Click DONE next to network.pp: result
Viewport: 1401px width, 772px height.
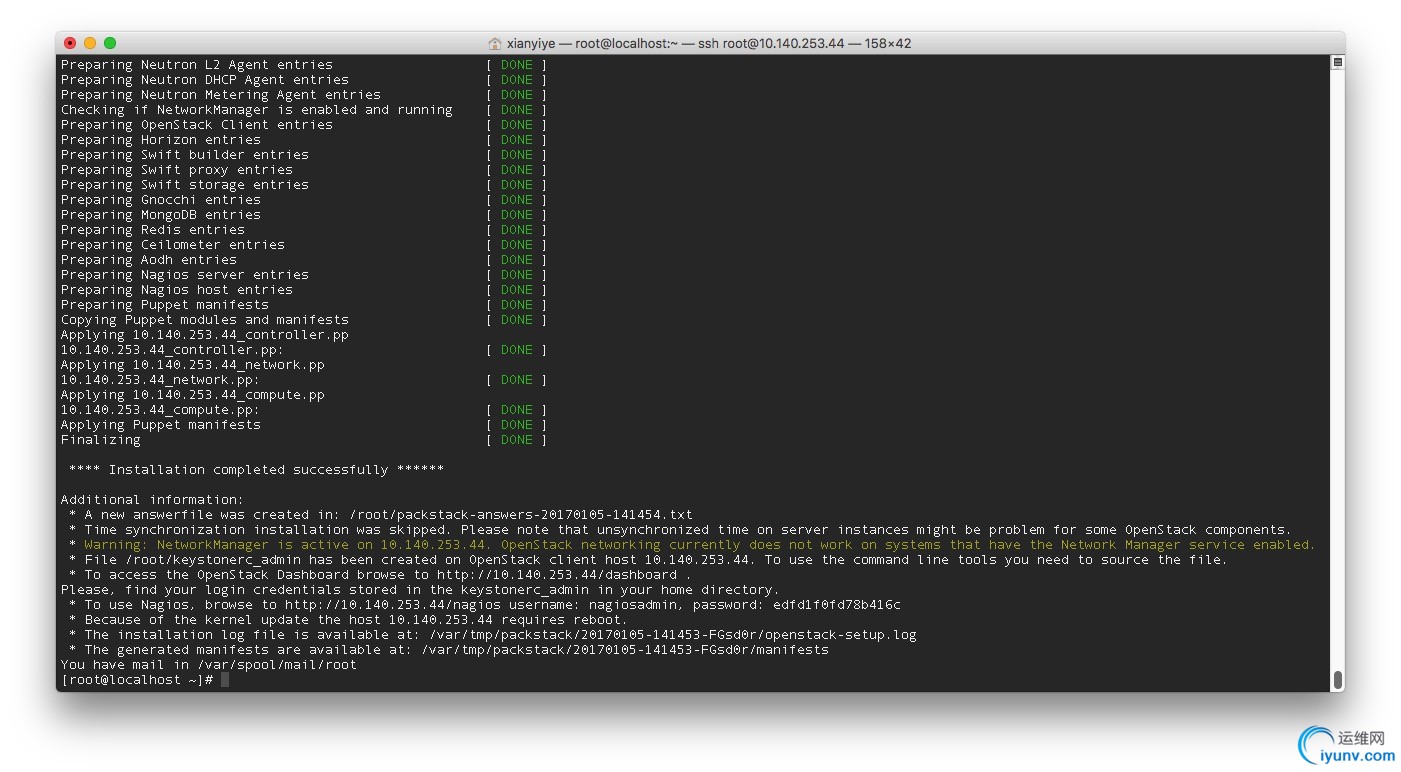coord(517,380)
